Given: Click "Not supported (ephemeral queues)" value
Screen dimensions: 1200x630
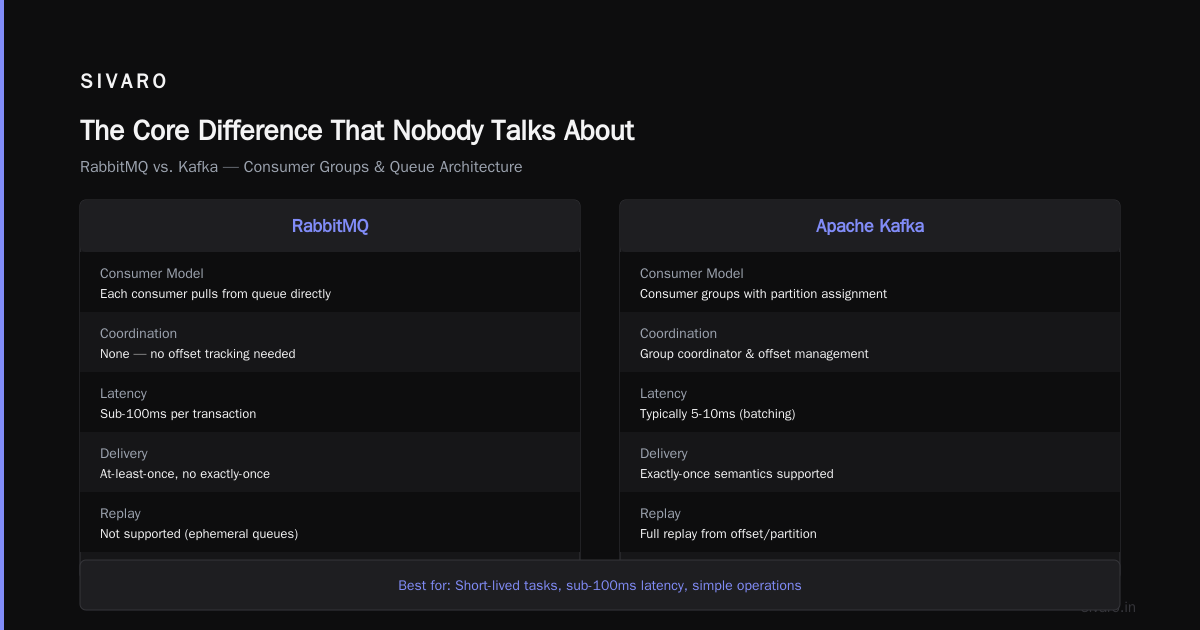Looking at the screenshot, I should pyautogui.click(x=199, y=534).
